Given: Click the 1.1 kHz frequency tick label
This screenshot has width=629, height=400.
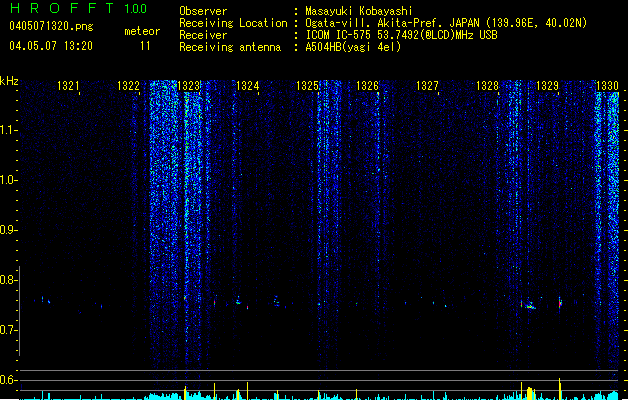Looking at the screenshot, I should pos(8,130).
